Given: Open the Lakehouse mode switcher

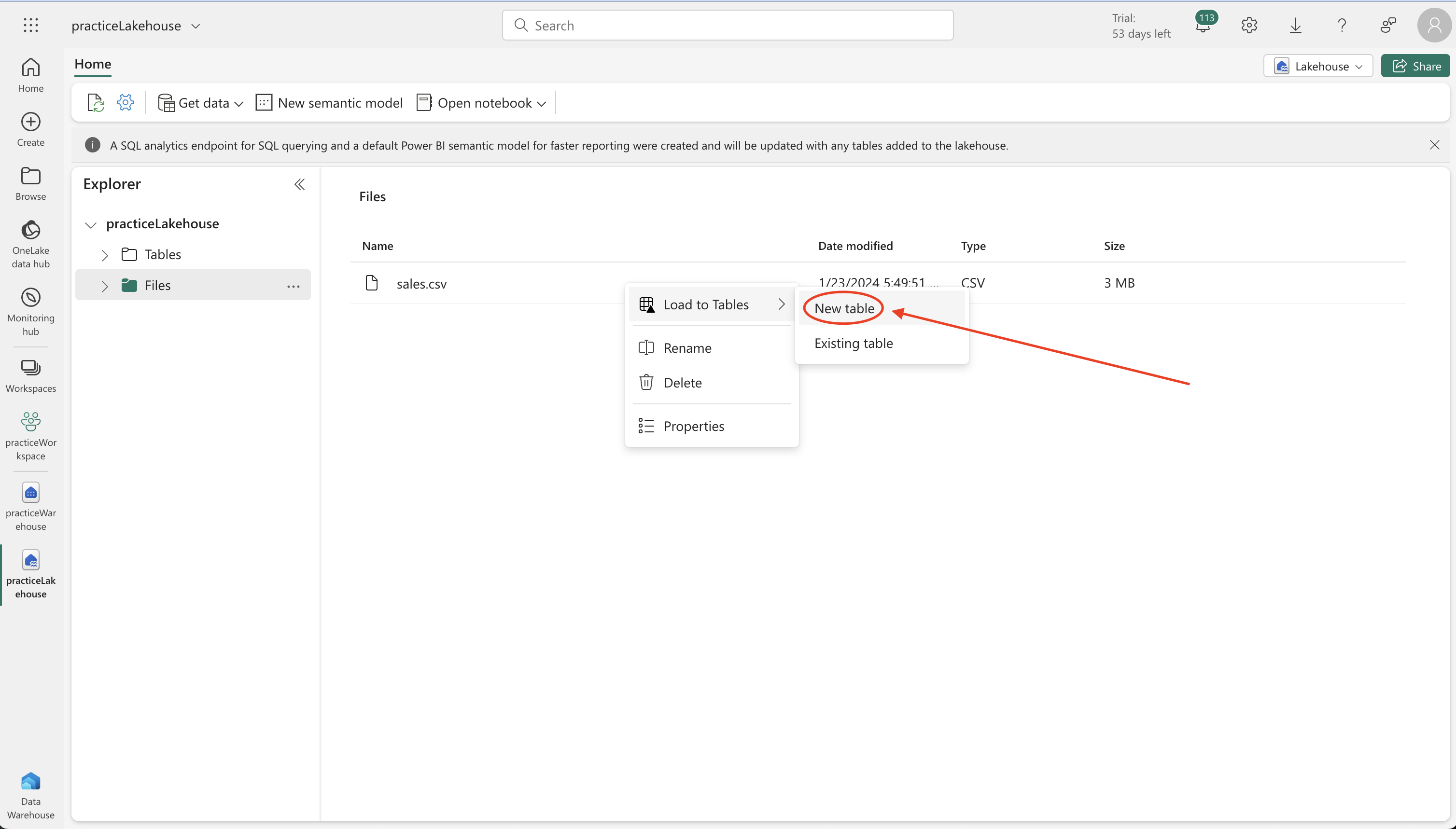Looking at the screenshot, I should pos(1317,66).
